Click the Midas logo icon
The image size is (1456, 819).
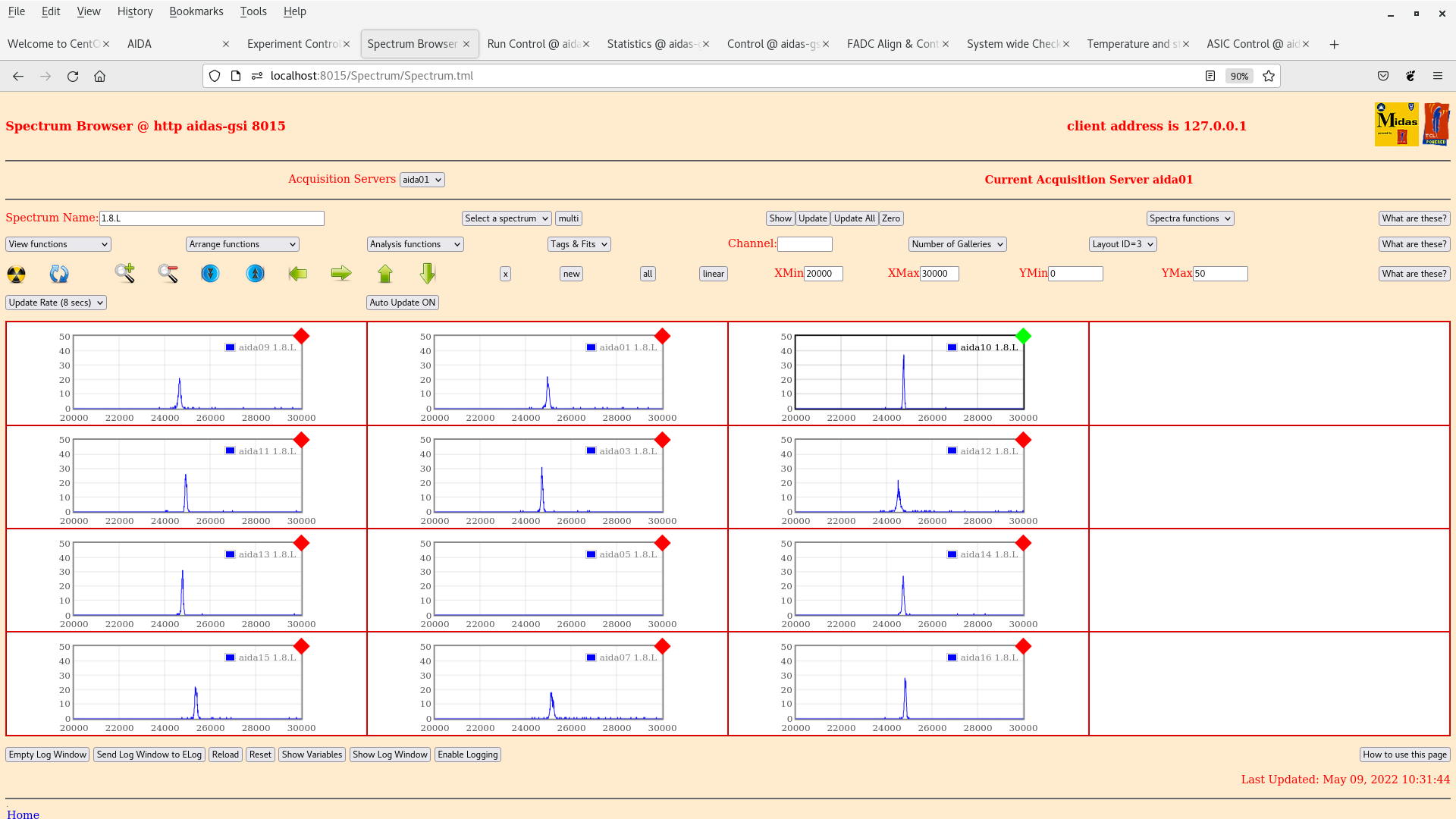click(x=1397, y=124)
